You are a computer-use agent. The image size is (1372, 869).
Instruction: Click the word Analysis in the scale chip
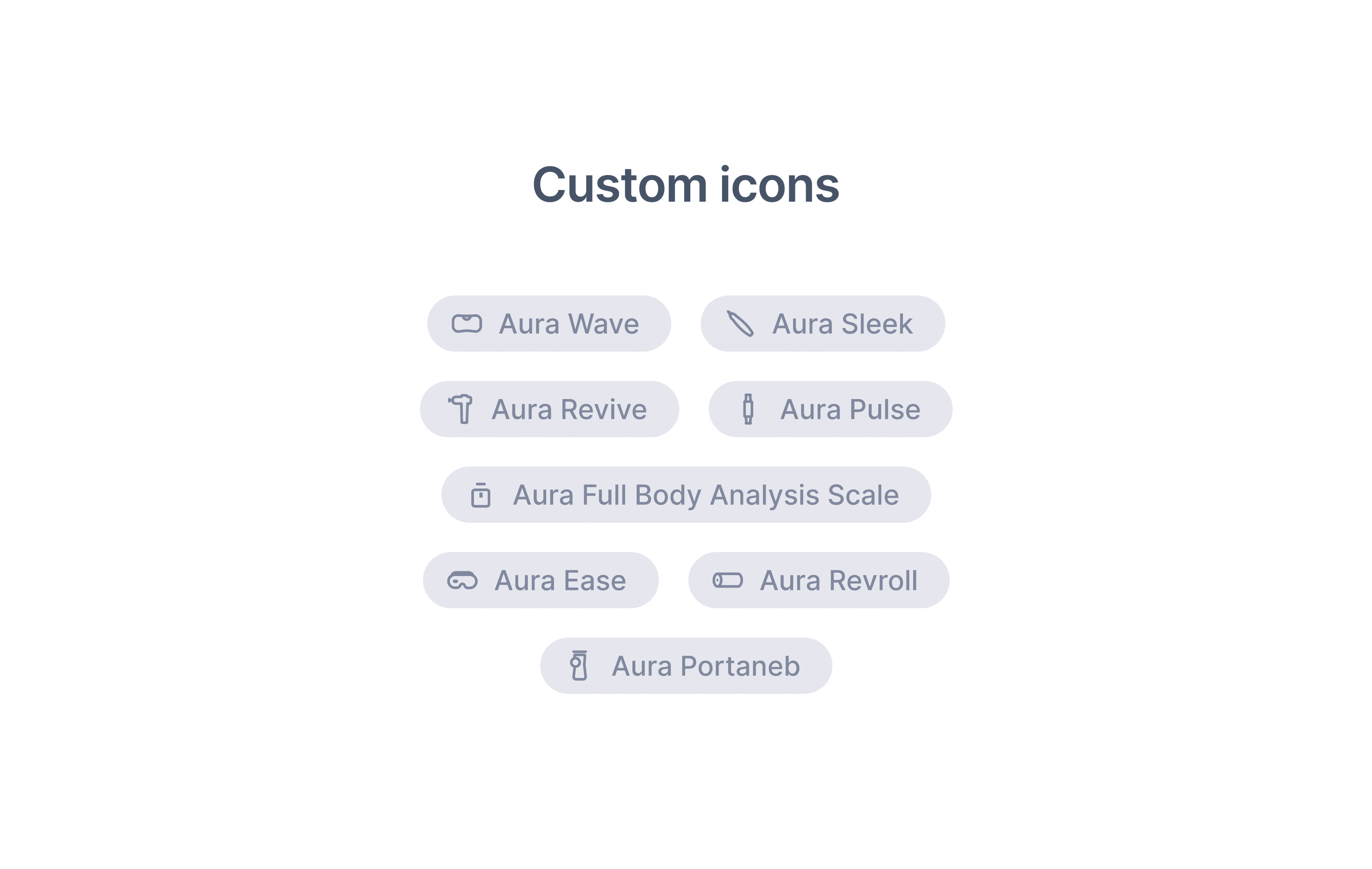click(764, 495)
